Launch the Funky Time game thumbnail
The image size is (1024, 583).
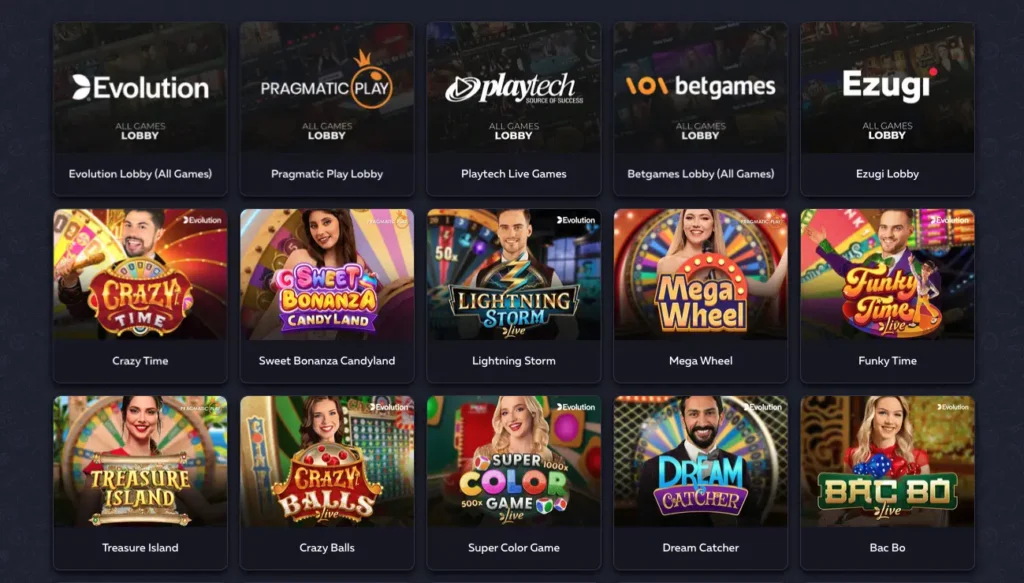pos(888,275)
